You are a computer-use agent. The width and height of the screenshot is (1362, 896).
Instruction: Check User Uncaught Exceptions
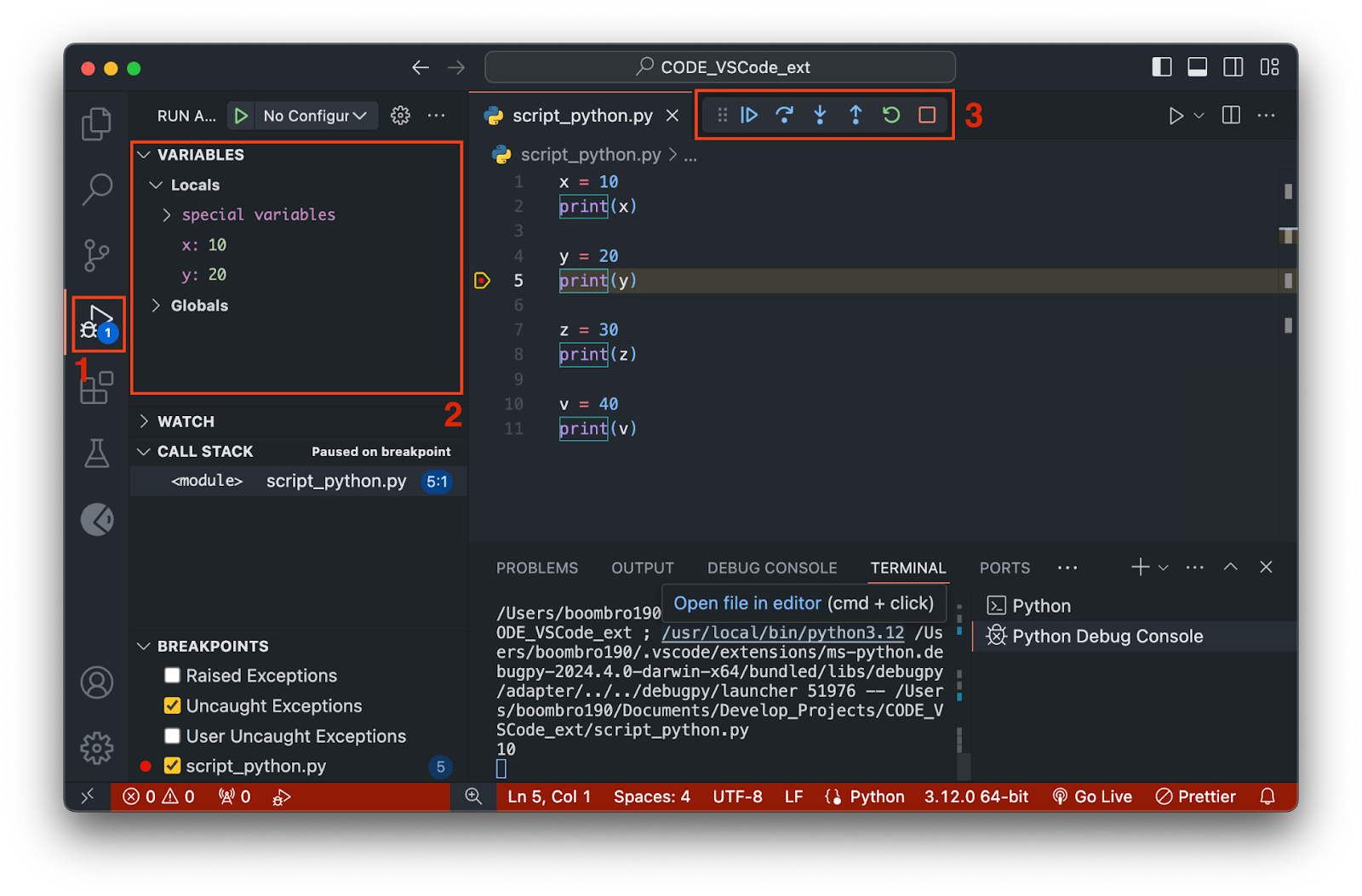point(173,735)
